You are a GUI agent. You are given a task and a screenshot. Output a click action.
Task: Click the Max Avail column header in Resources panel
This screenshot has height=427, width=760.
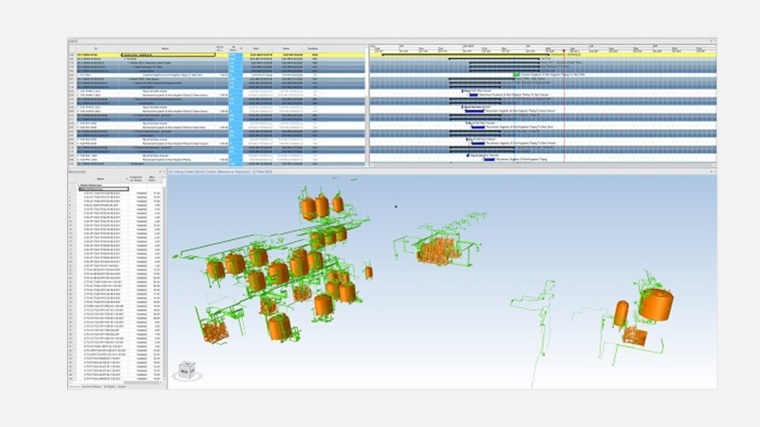pos(153,179)
